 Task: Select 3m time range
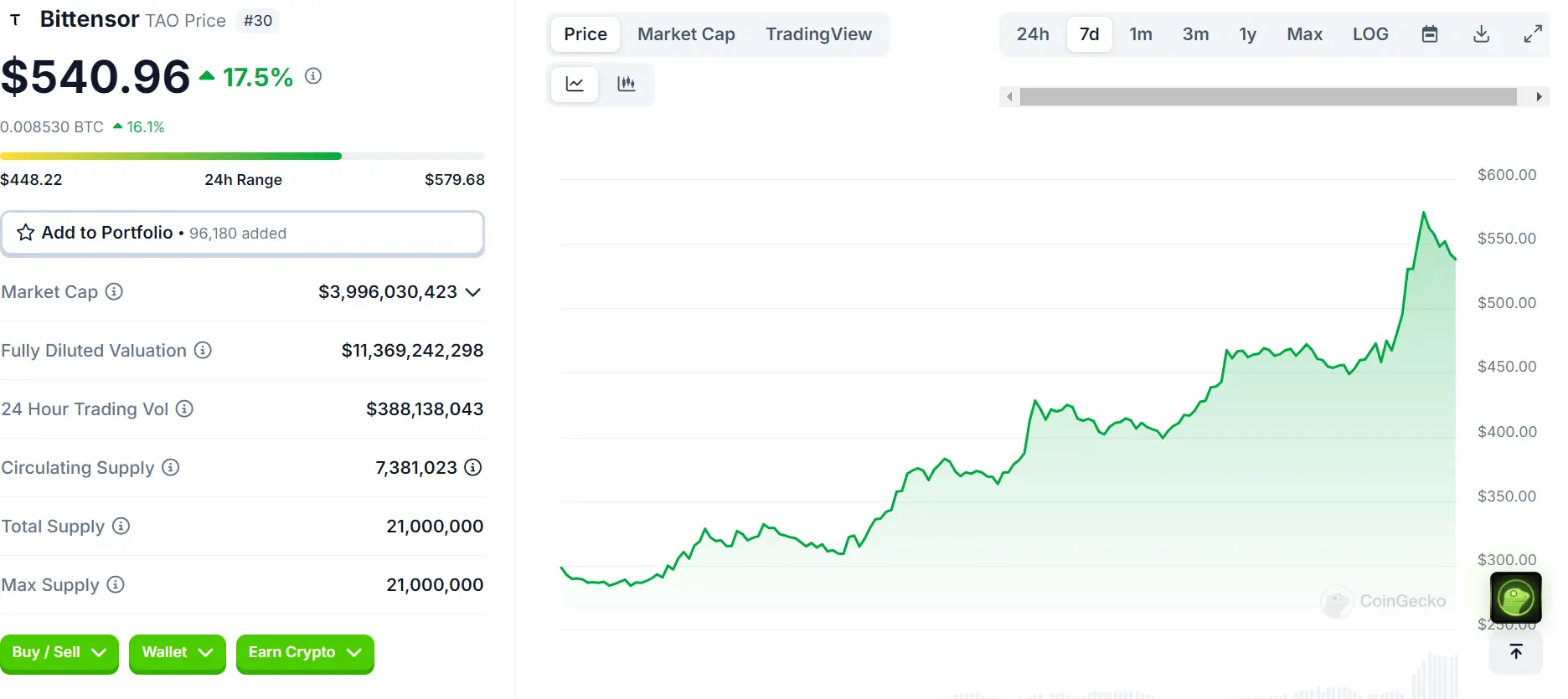point(1195,34)
